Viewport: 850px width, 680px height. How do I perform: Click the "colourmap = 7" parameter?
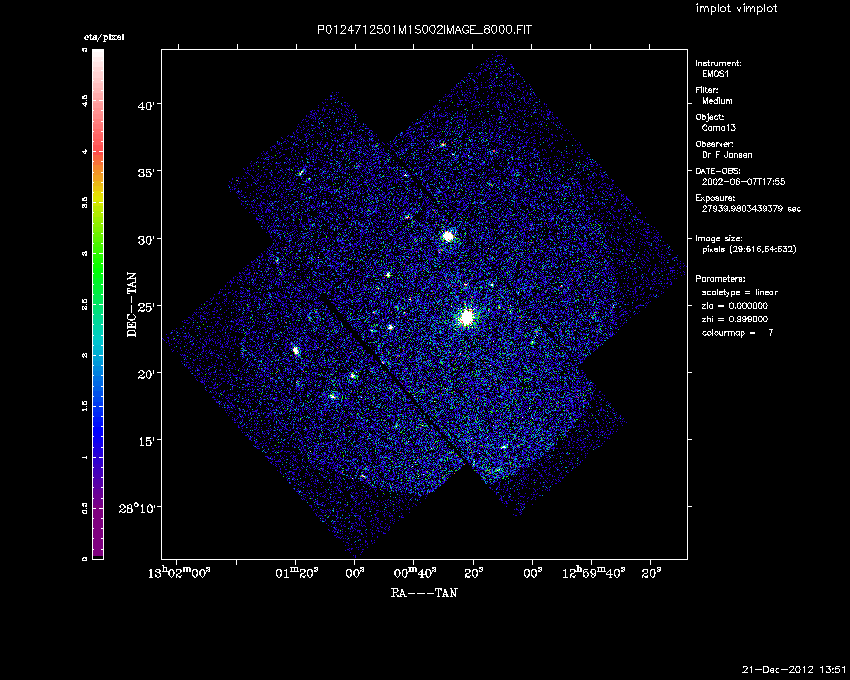(x=737, y=333)
